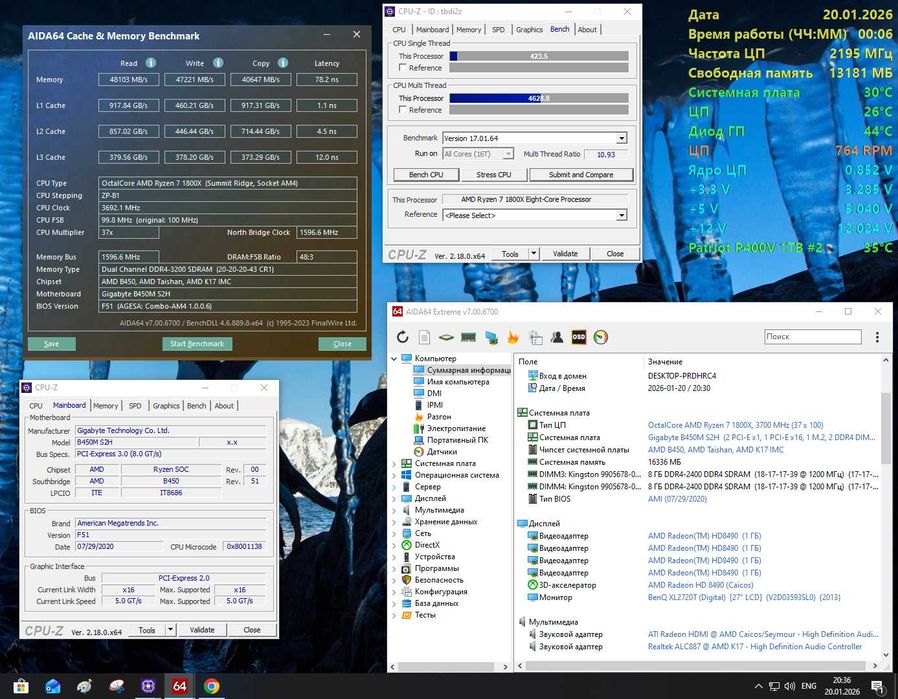Click the CPU Multi Thread score bar
This screenshot has height=699, width=898.
point(538,98)
